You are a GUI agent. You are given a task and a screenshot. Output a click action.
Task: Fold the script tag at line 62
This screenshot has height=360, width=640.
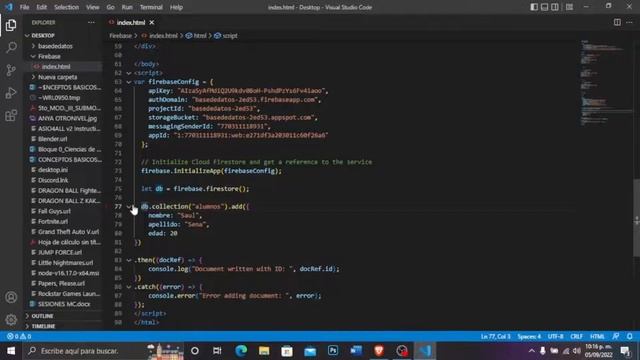pos(129,73)
